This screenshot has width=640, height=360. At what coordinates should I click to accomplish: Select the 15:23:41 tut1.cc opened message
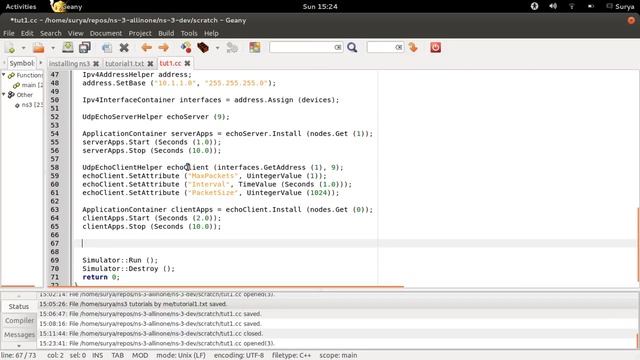pos(157,343)
